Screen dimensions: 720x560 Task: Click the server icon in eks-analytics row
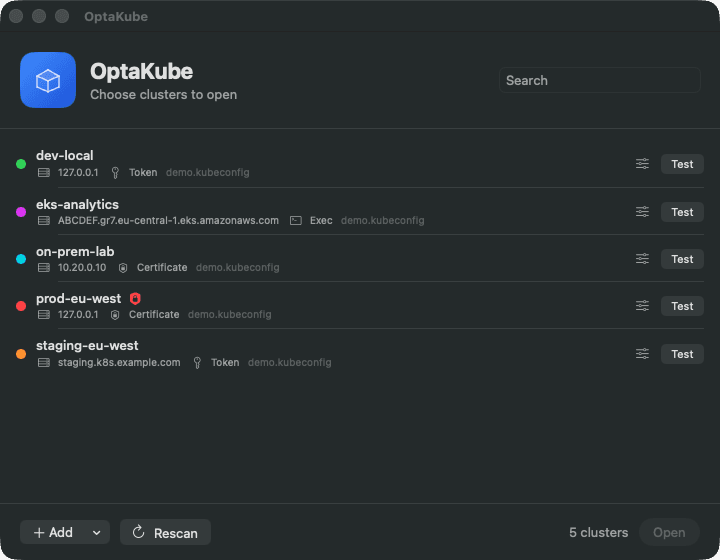44,221
